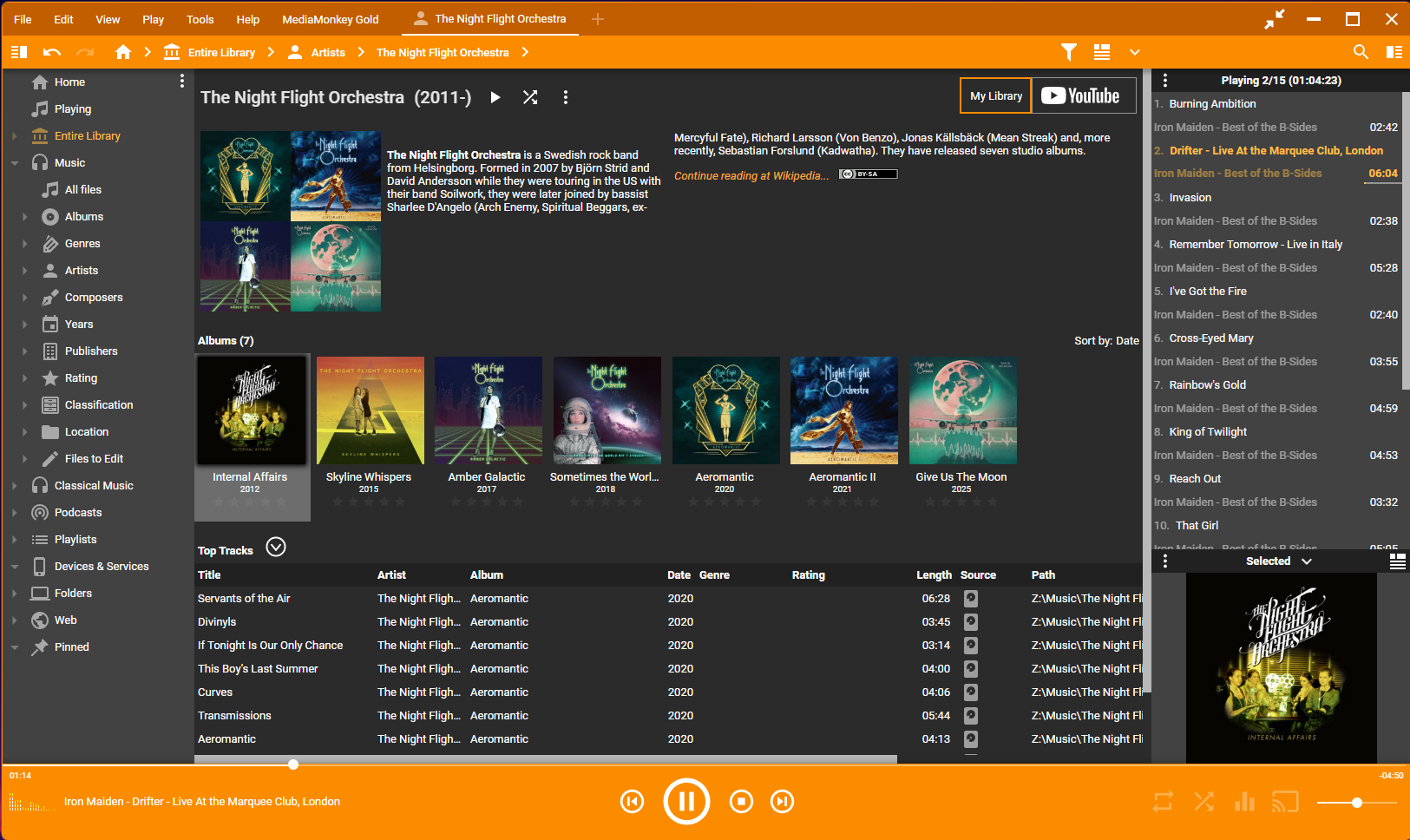Add a new tab with plus
The height and width of the screenshot is (840, 1410).
coord(598,19)
